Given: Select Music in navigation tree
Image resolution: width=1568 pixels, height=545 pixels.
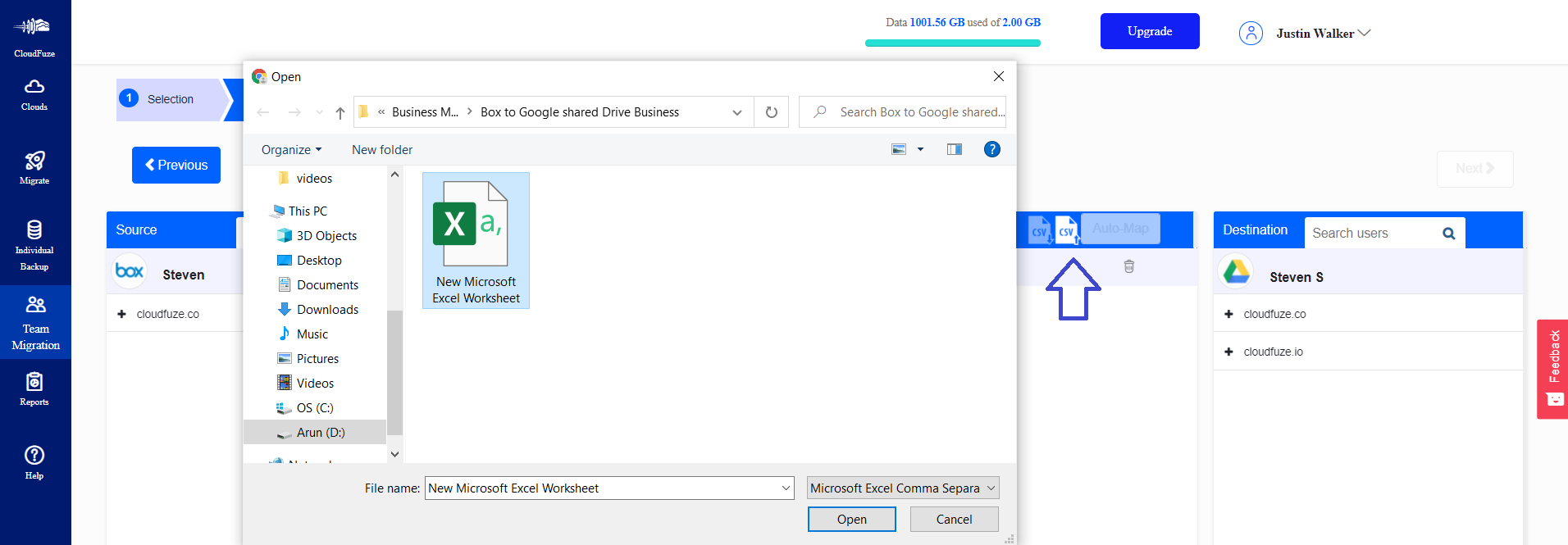Looking at the screenshot, I should click(x=312, y=334).
